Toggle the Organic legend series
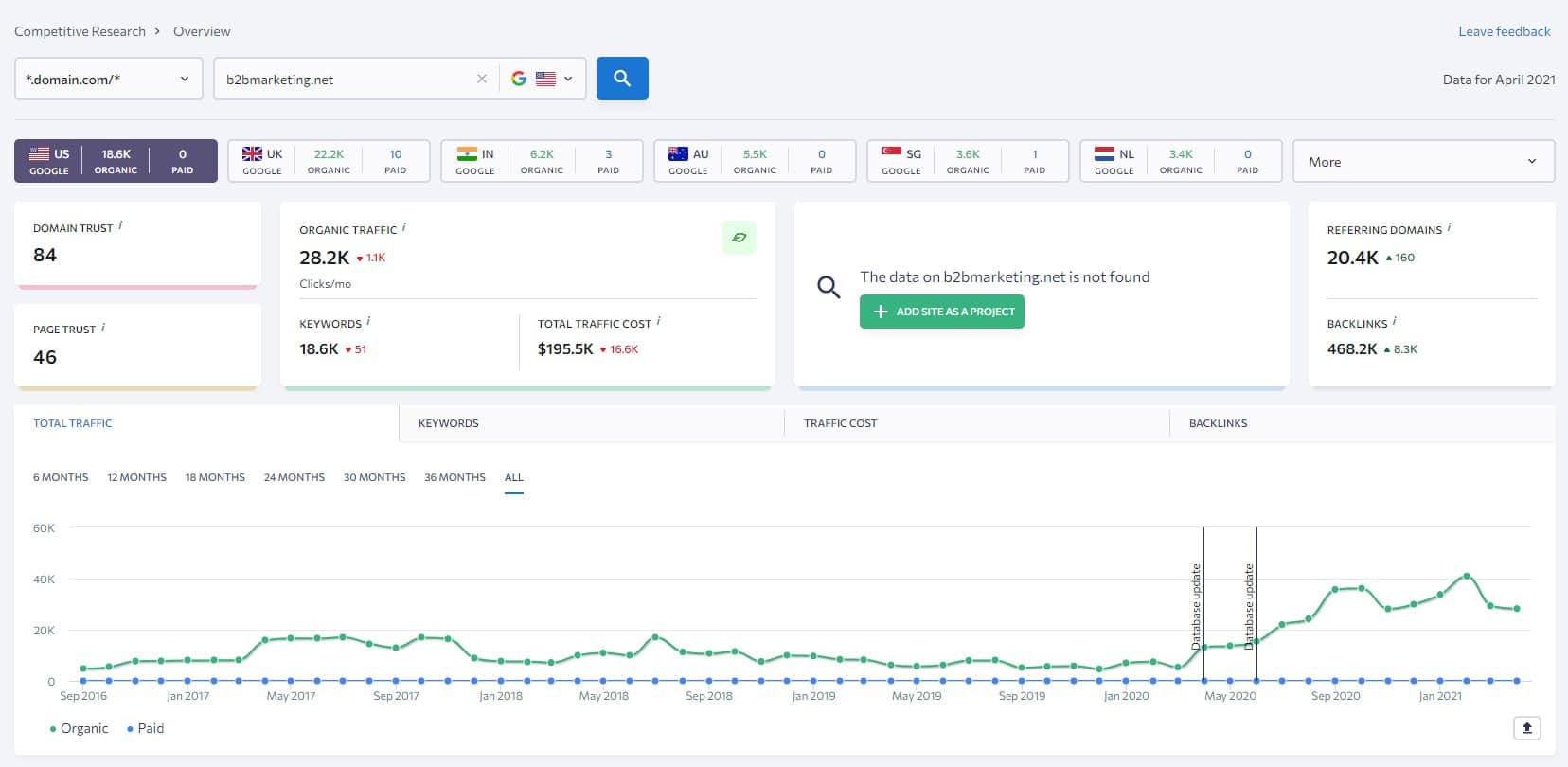 click(x=79, y=728)
